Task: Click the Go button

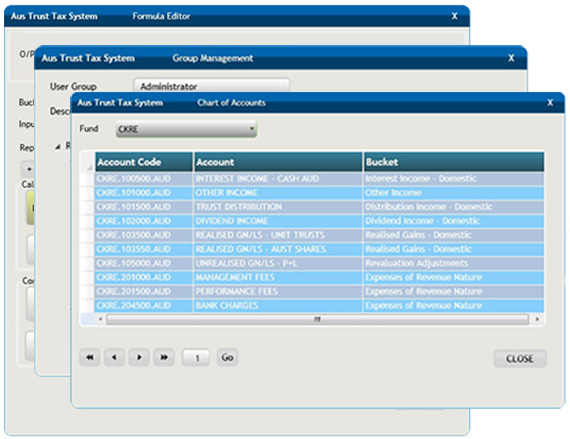Action: coord(228,358)
